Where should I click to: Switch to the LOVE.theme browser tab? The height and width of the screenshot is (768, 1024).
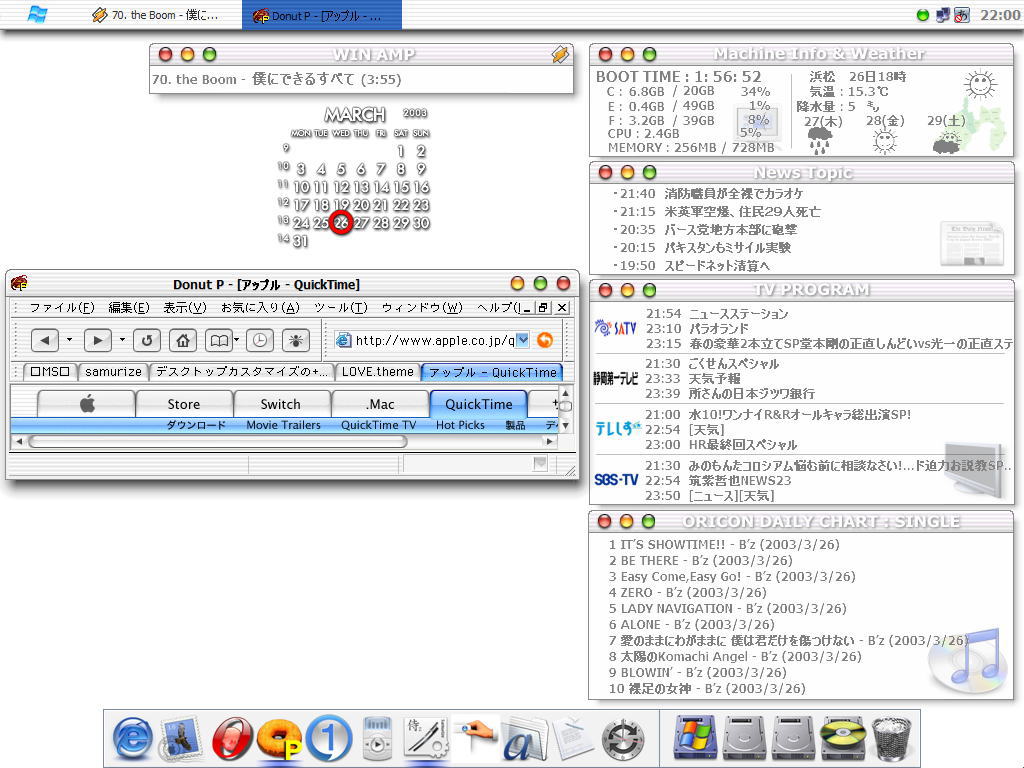[x=377, y=372]
